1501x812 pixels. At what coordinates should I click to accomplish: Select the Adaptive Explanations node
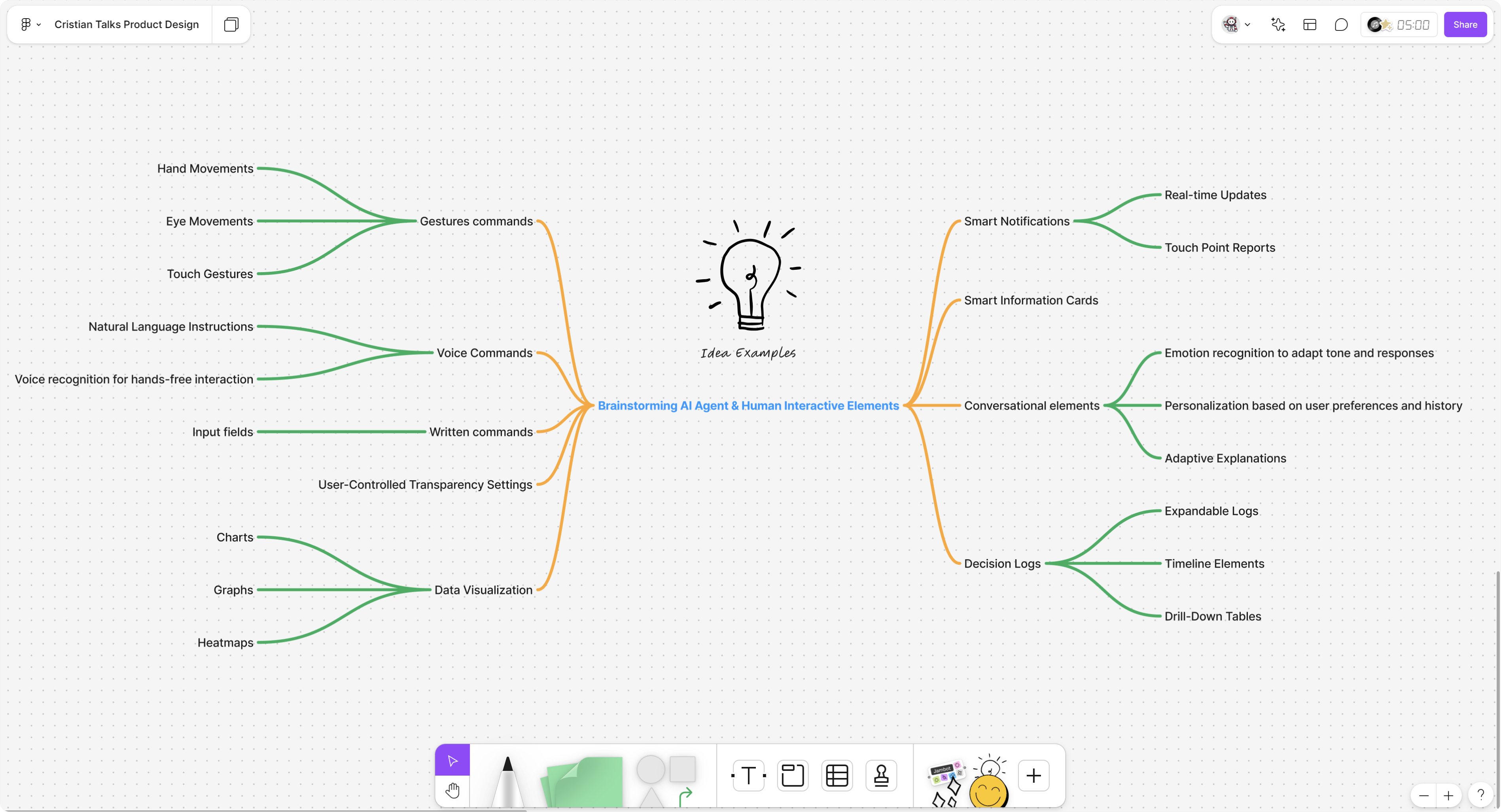click(1225, 458)
